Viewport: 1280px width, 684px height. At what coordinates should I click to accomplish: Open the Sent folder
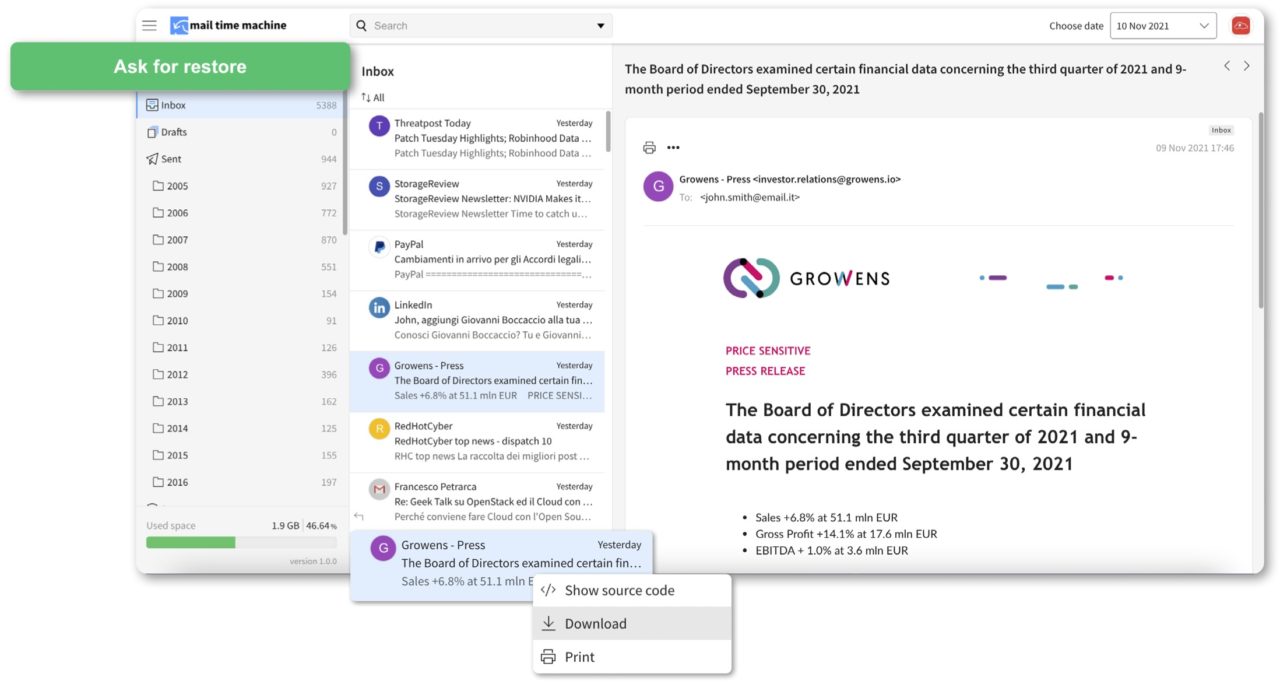(240, 159)
